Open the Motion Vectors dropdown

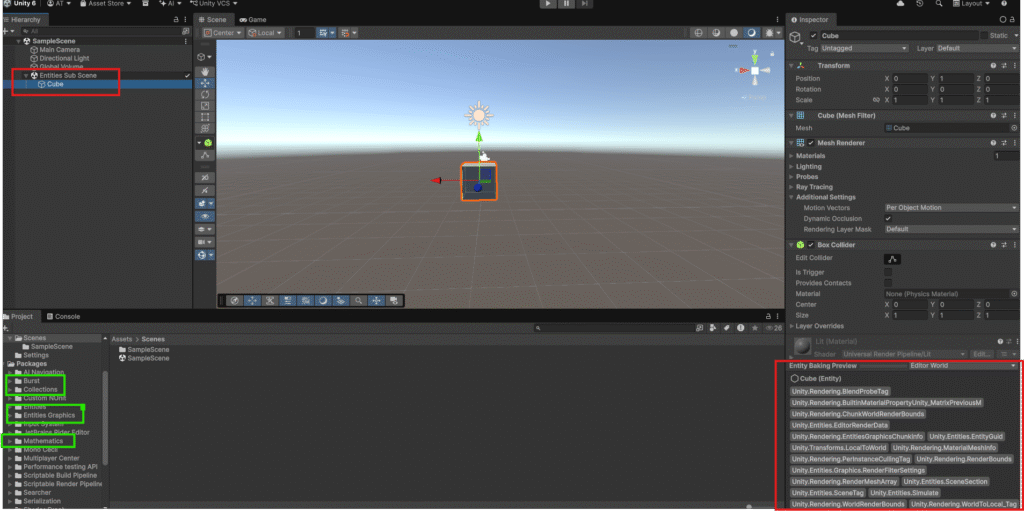[951, 208]
